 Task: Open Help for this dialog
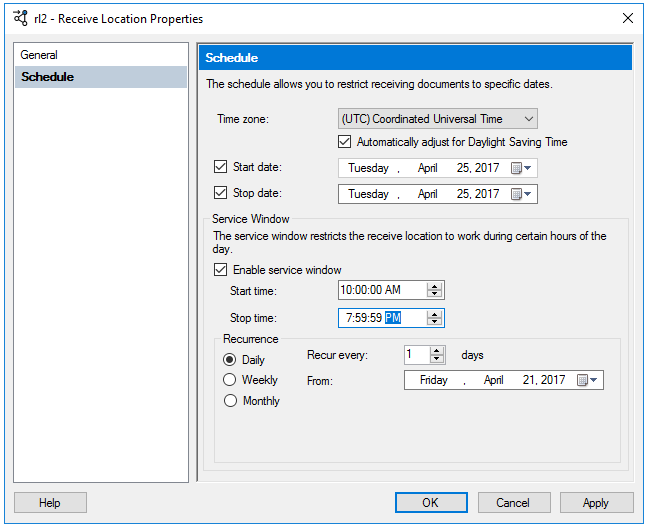pyautogui.click(x=50, y=503)
